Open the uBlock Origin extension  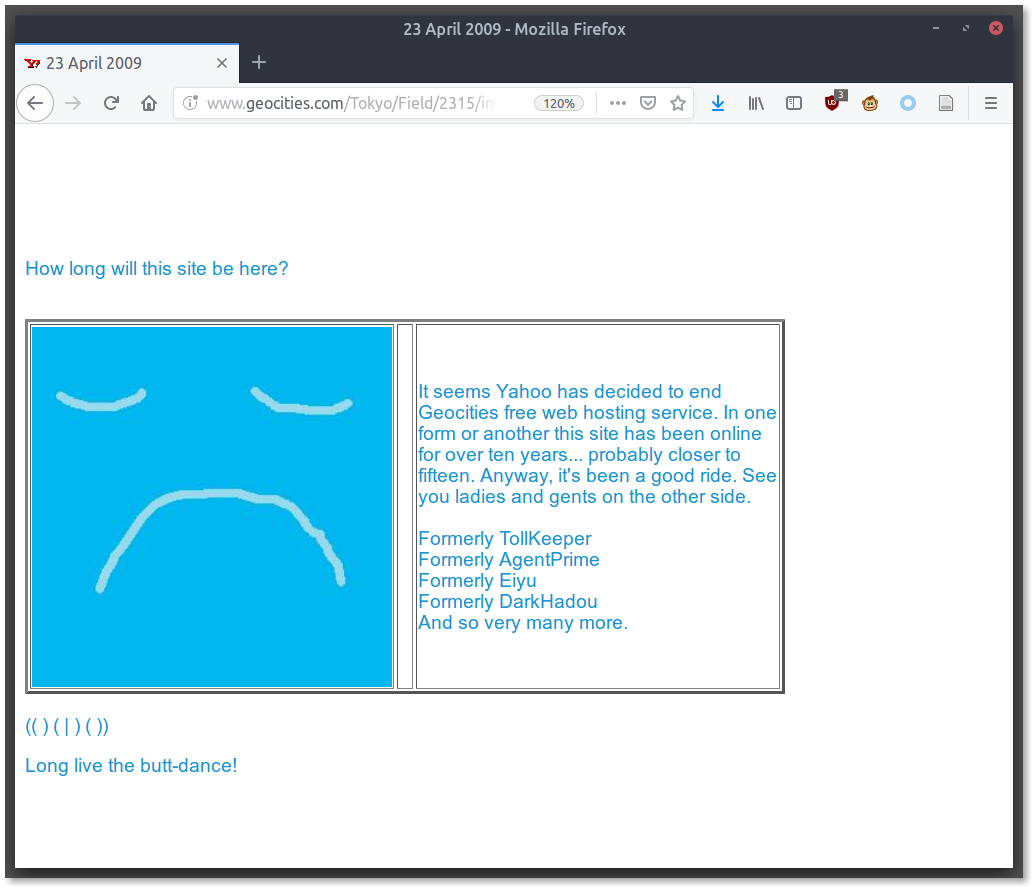833,102
